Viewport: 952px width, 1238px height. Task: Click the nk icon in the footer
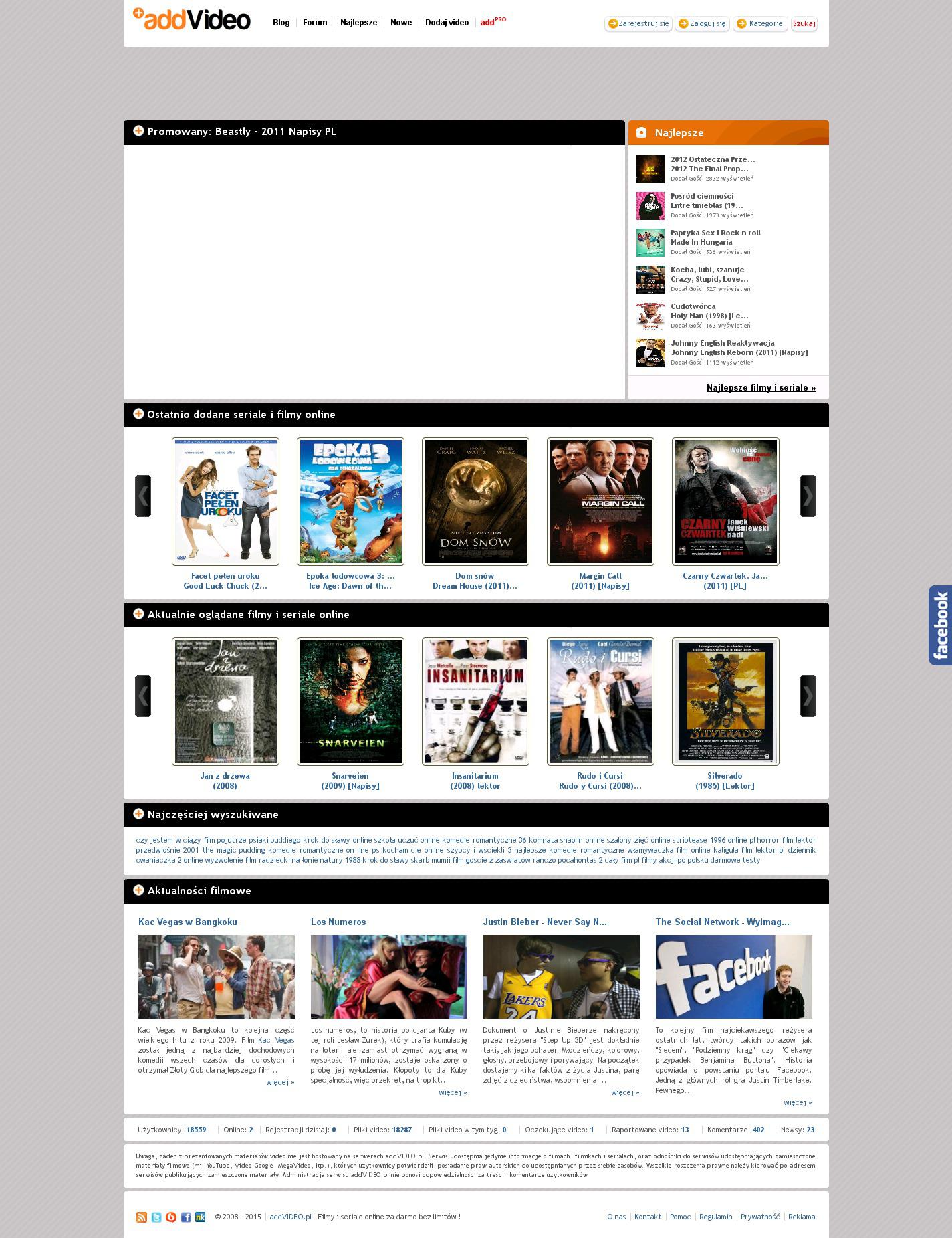(x=200, y=1217)
